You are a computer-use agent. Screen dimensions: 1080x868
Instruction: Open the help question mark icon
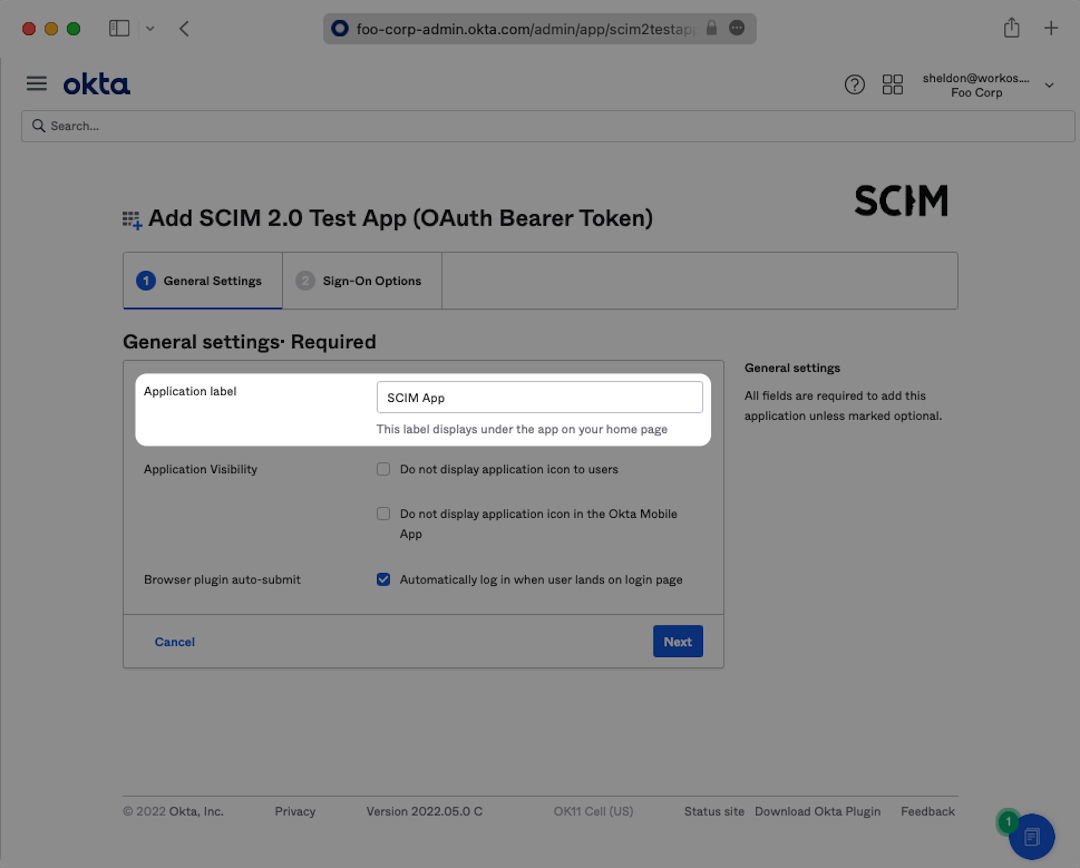click(854, 85)
